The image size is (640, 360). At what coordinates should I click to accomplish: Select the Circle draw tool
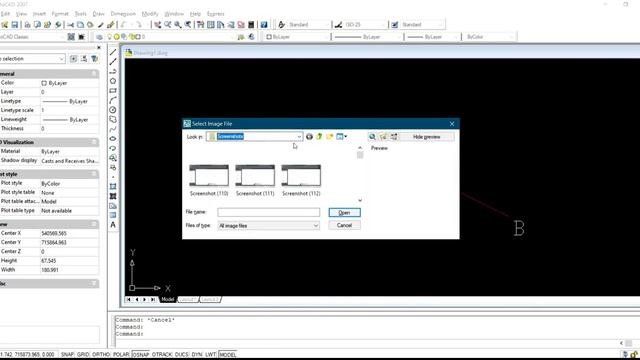113,110
